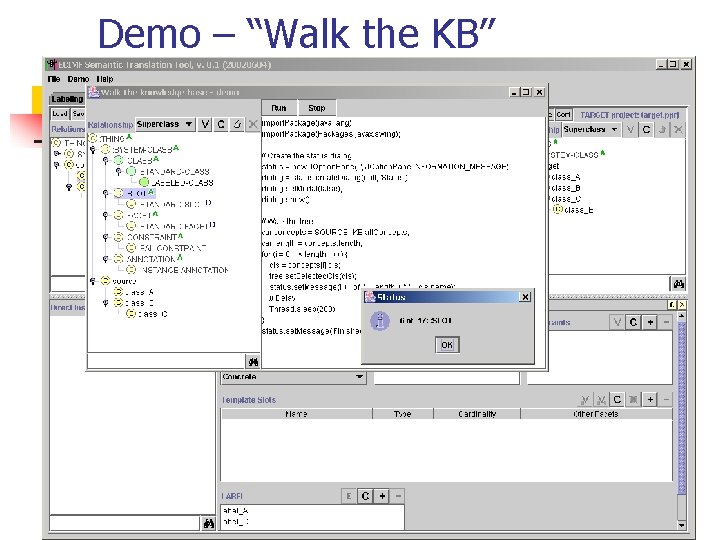Image resolution: width=720 pixels, height=540 pixels.
Task: Collapse the source node expander in the tree
Action: (x=93, y=281)
